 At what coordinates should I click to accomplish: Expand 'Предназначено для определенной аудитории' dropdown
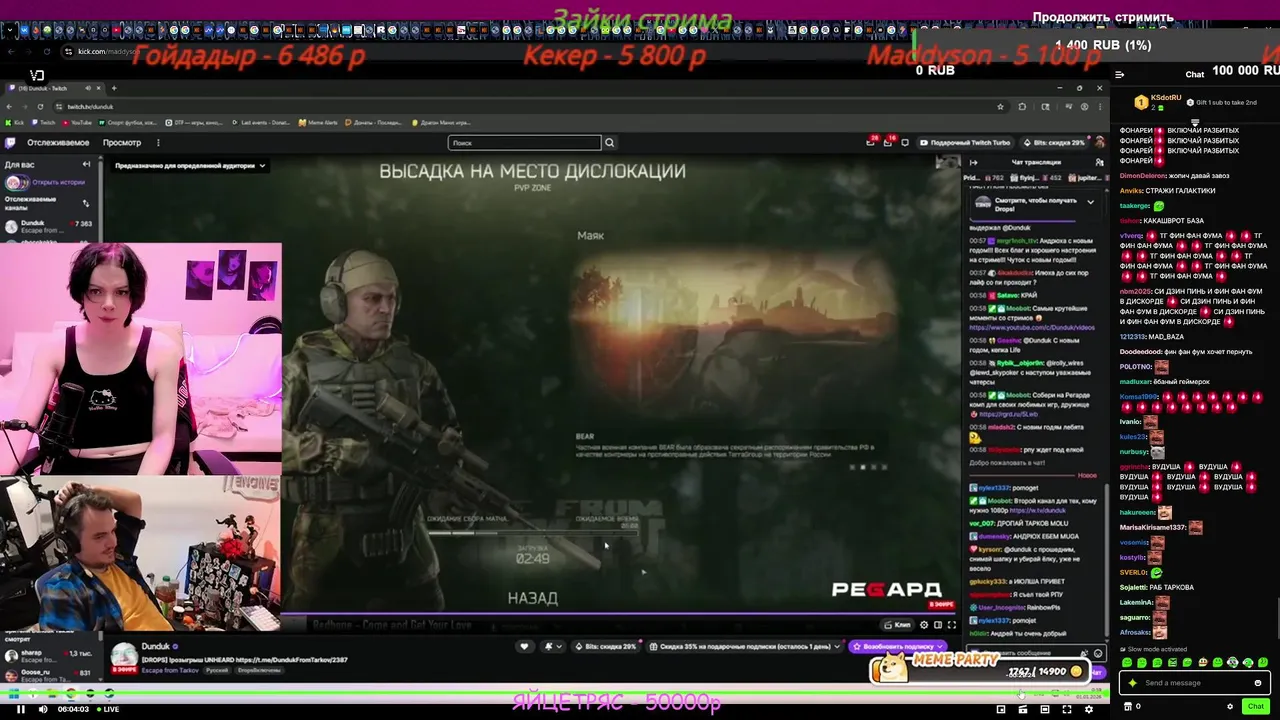pyautogui.click(x=190, y=166)
